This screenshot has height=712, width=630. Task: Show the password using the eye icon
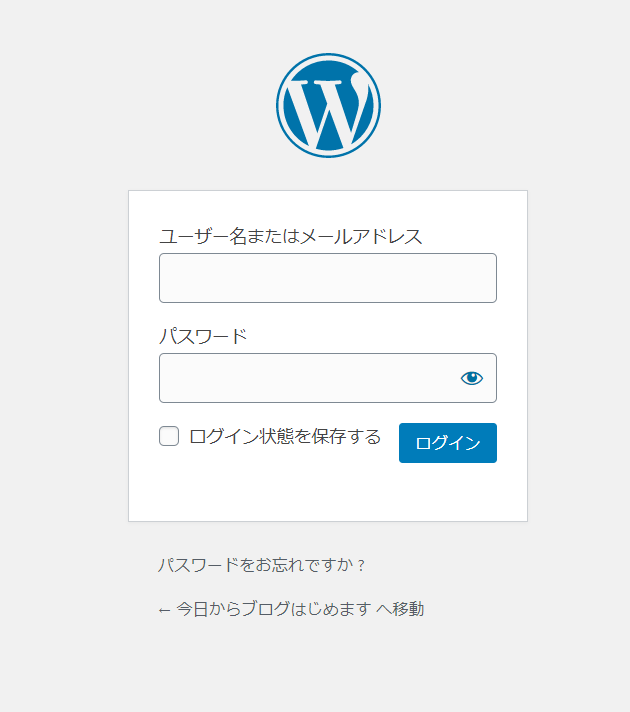(x=471, y=378)
